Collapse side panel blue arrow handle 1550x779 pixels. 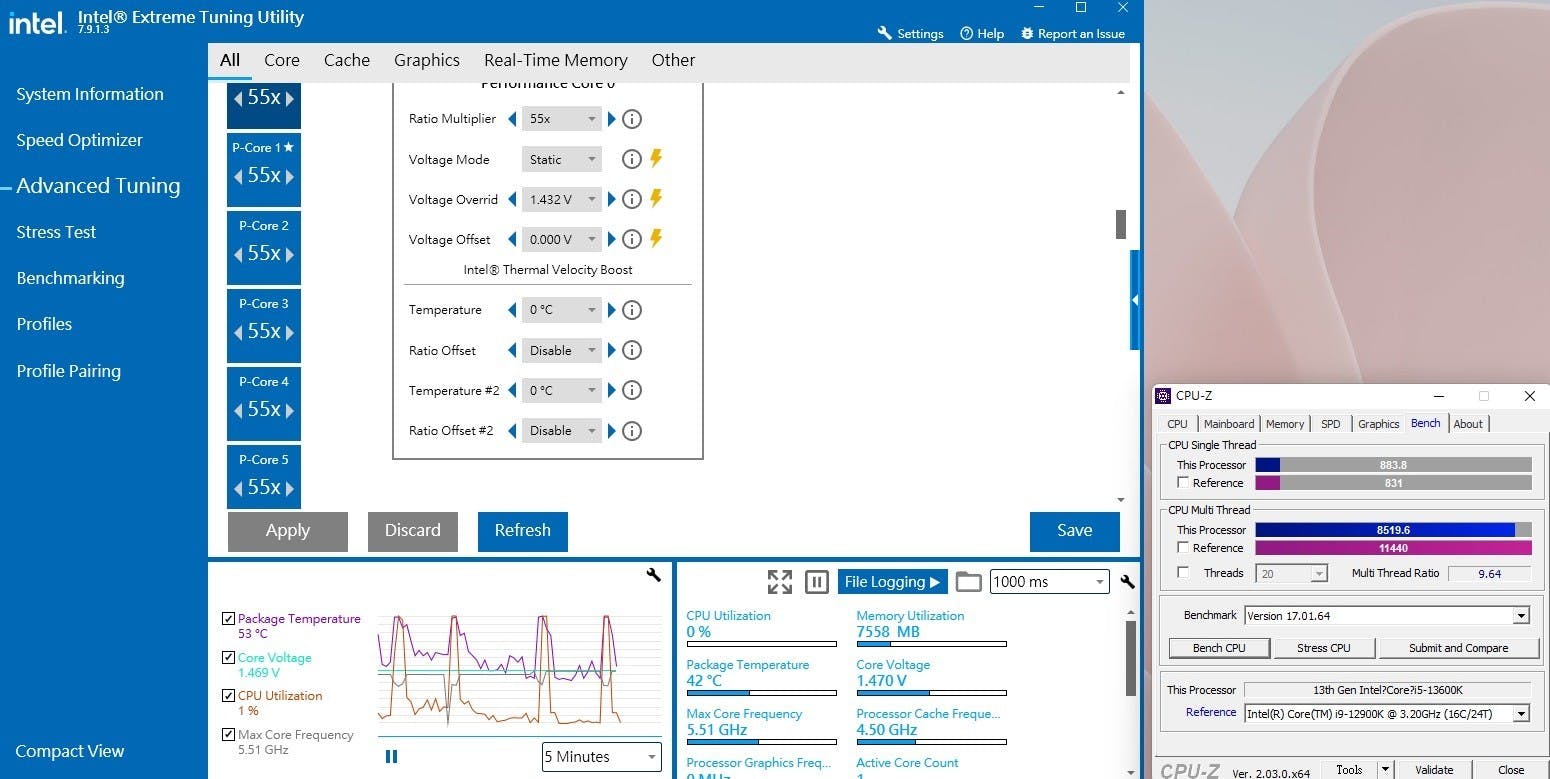click(x=1135, y=300)
